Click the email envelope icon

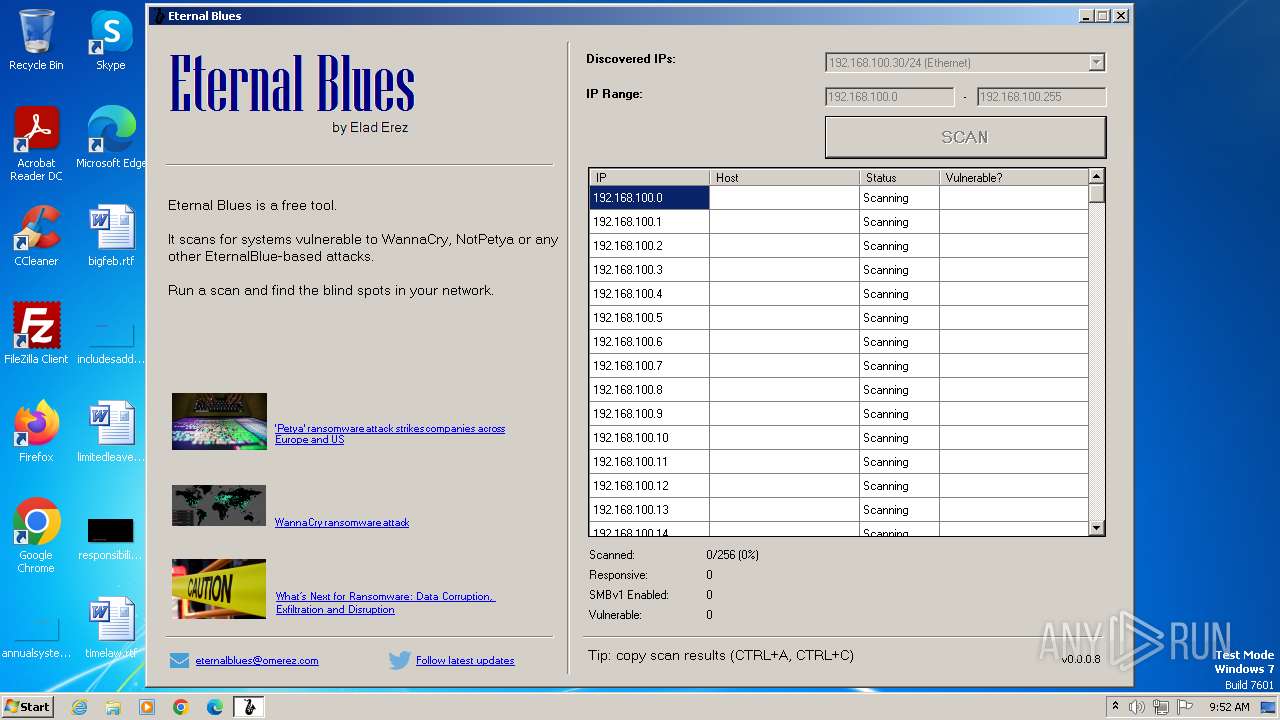coord(180,660)
